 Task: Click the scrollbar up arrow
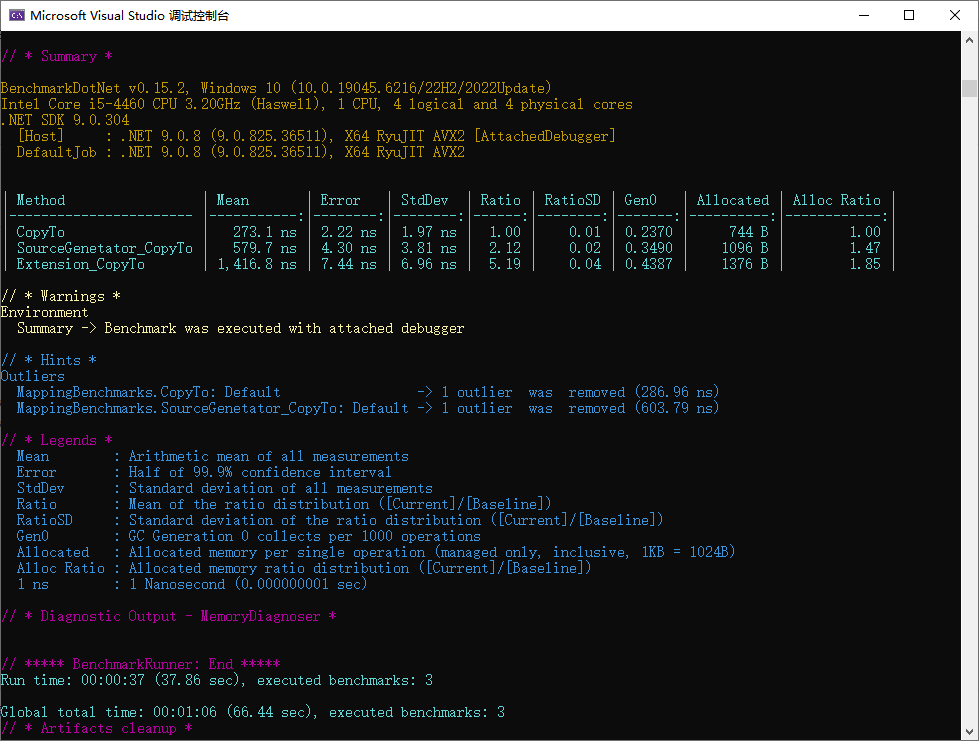969,40
